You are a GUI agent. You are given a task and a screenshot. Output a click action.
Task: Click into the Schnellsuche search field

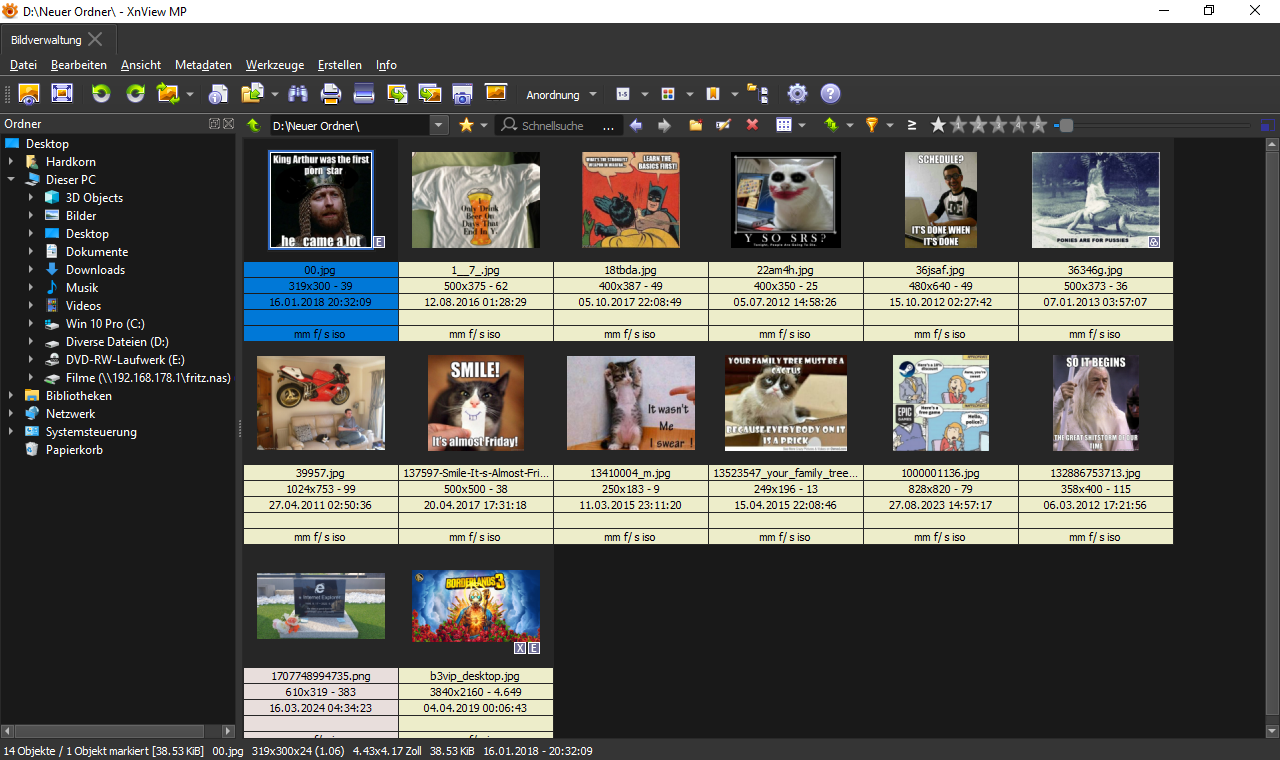pos(560,126)
